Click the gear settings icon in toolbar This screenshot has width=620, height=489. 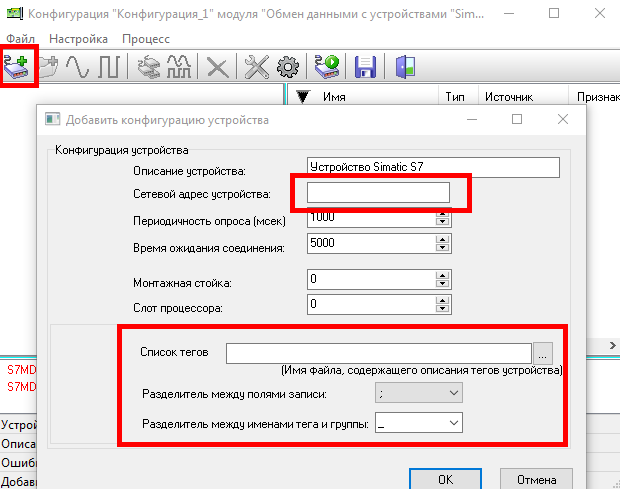[x=288, y=67]
